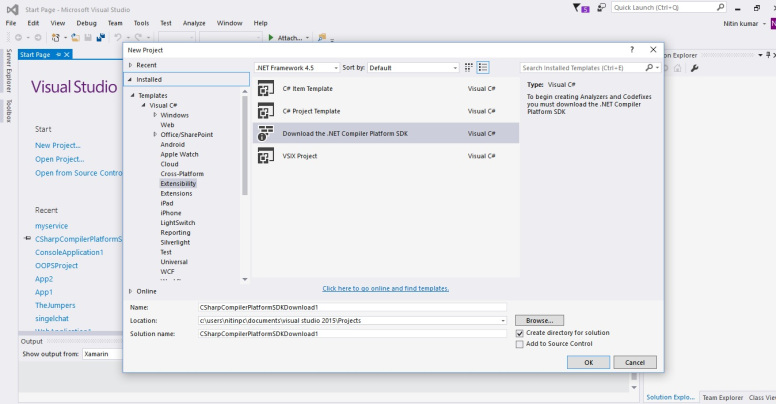Select Download the .NET Compiler Platform SDK
Image resolution: width=776 pixels, height=404 pixels.
[386, 133]
